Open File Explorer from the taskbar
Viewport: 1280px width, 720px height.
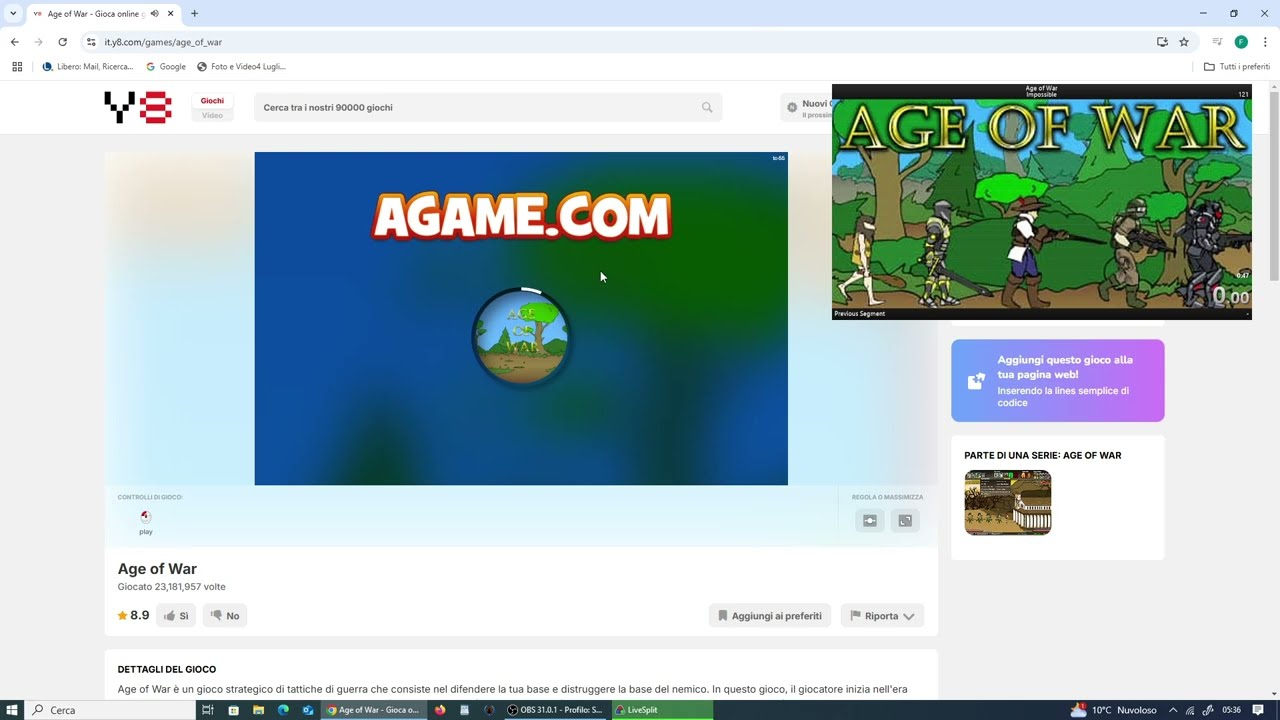pyautogui.click(x=258, y=710)
